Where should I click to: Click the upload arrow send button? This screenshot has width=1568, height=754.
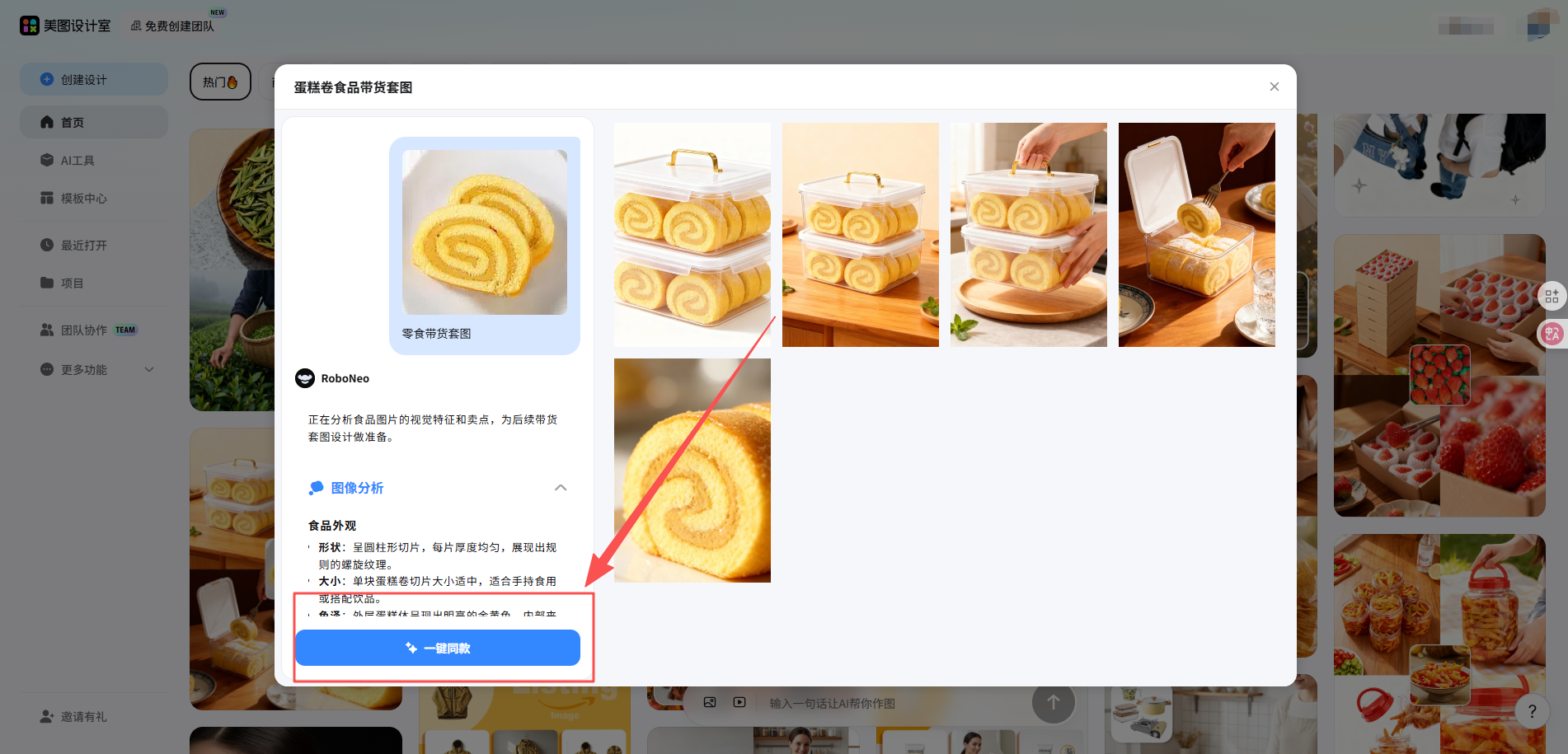(x=1053, y=703)
